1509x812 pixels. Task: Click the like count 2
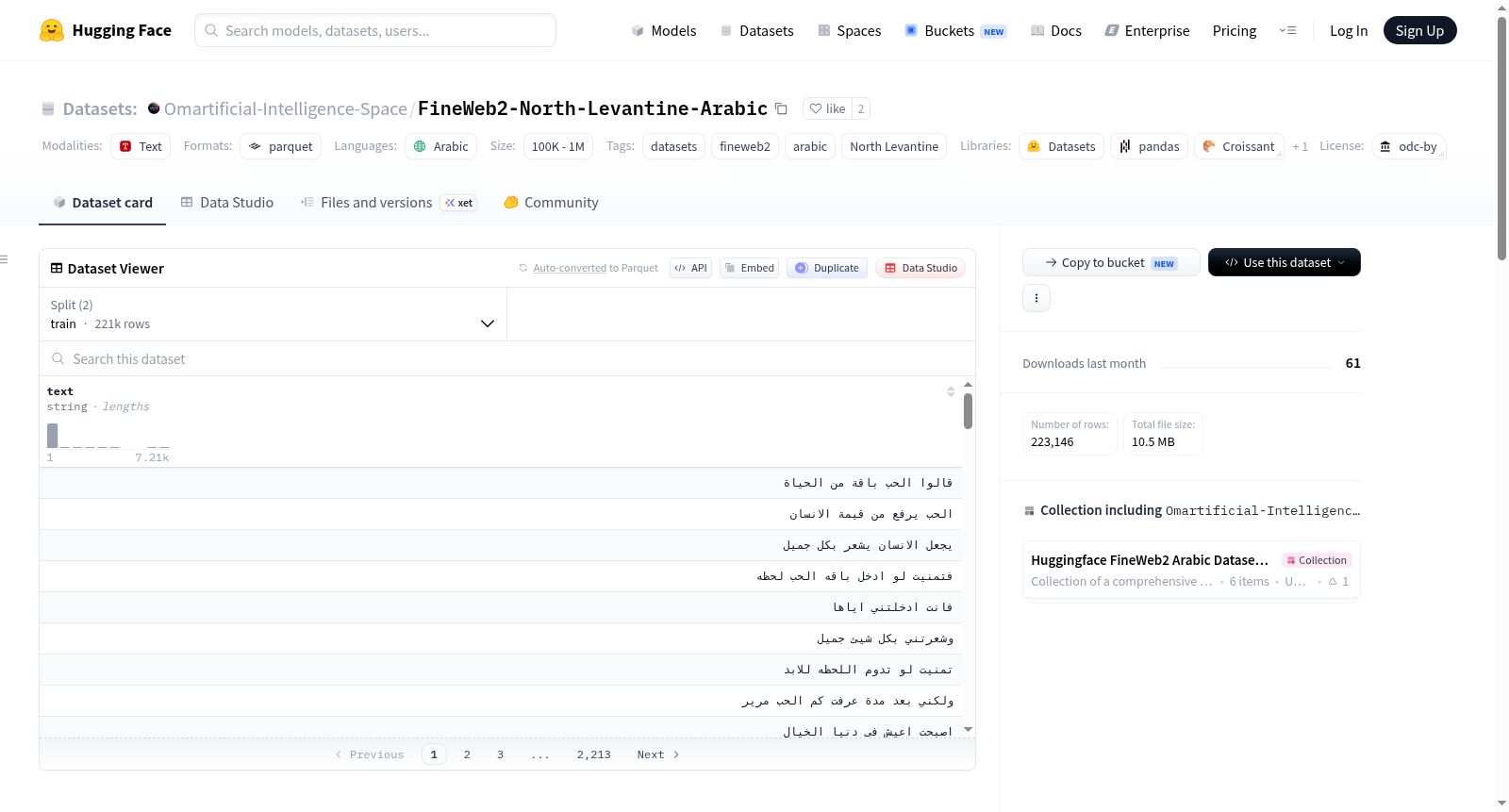coord(861,108)
